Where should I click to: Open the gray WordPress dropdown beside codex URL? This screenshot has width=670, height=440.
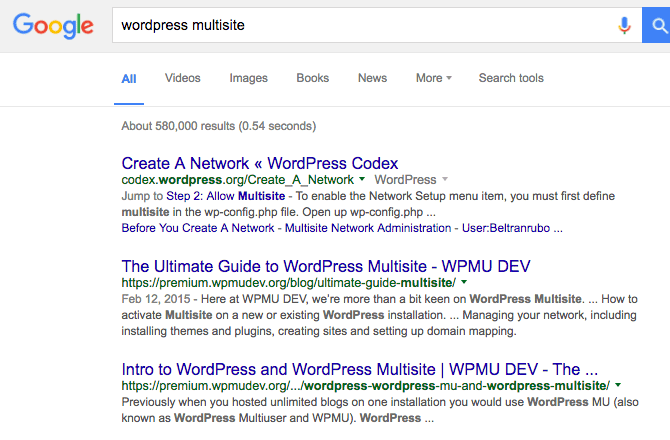411,180
